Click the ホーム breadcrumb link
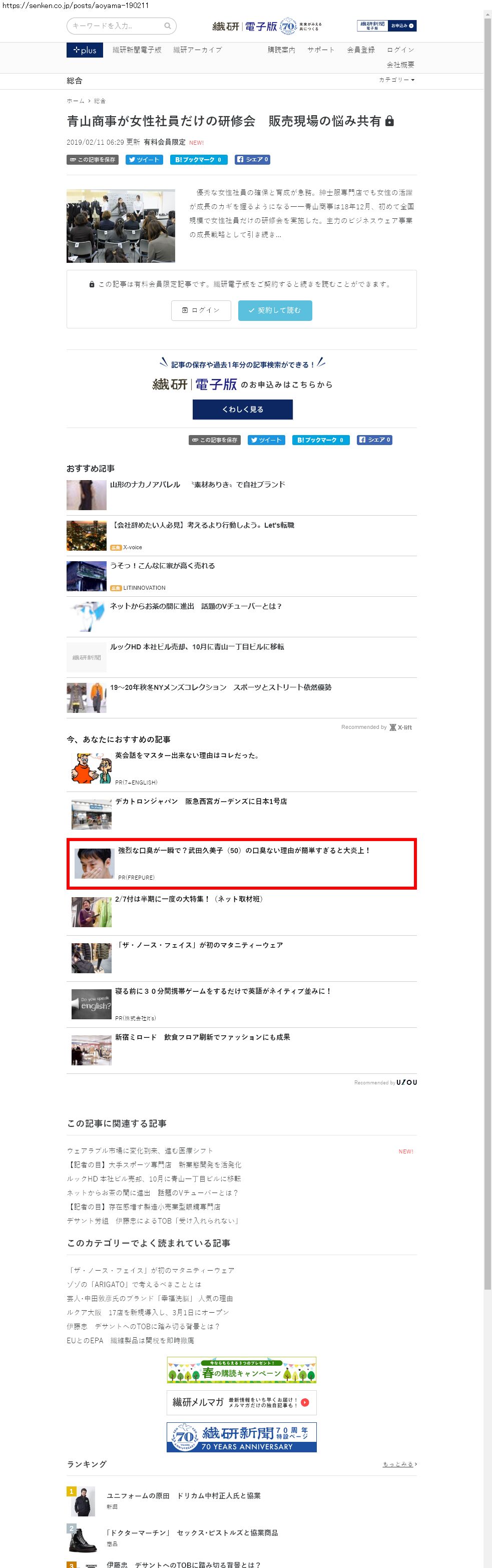Screen dimensions: 492x1568 (x=76, y=101)
